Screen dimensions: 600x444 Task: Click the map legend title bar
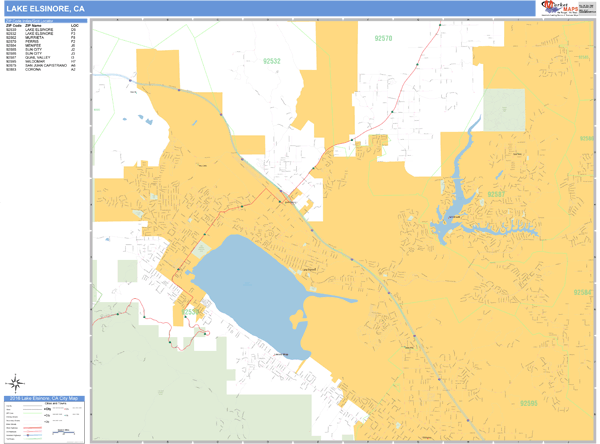pyautogui.click(x=45, y=399)
